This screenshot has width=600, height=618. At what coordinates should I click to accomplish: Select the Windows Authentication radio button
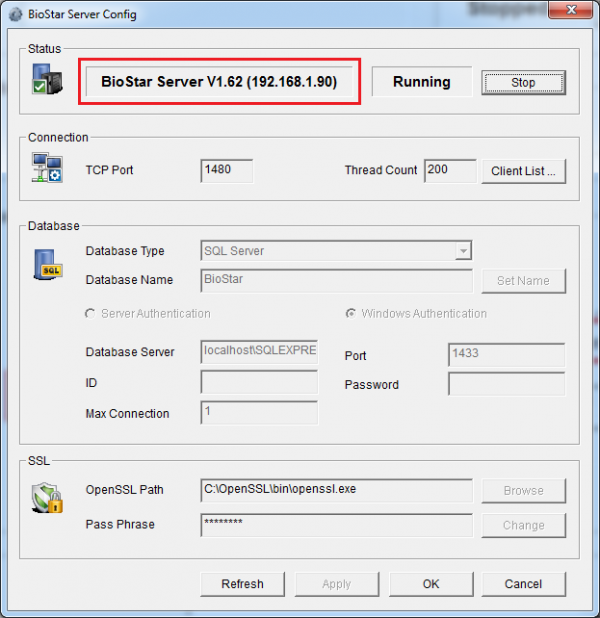351,314
